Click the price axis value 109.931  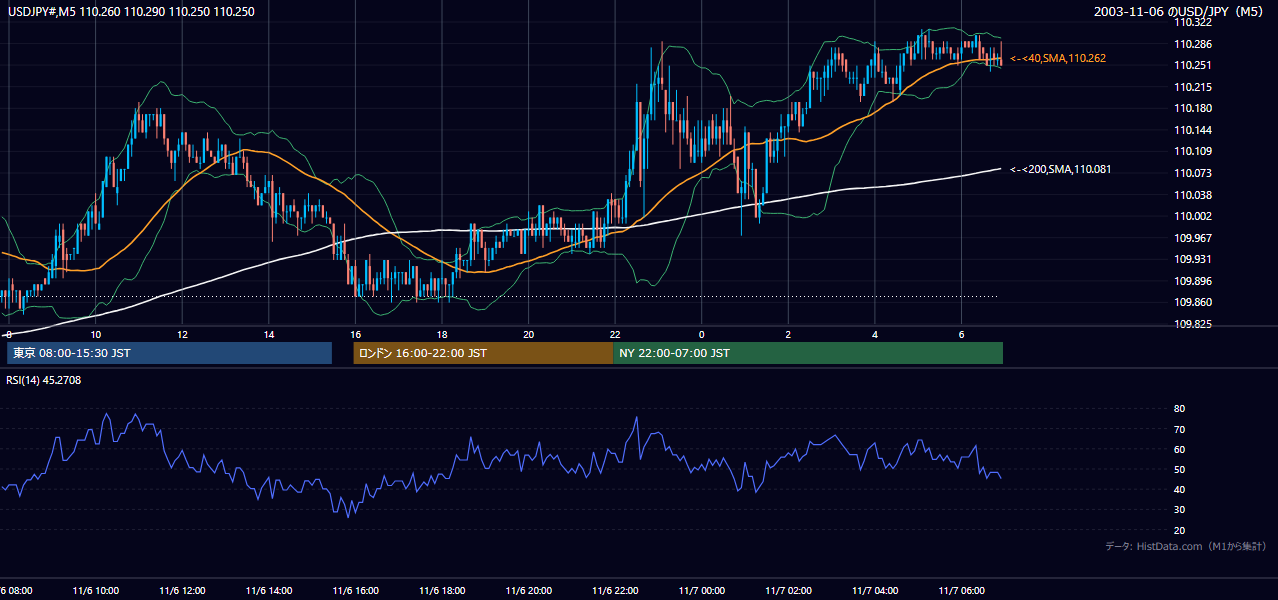[1194, 259]
